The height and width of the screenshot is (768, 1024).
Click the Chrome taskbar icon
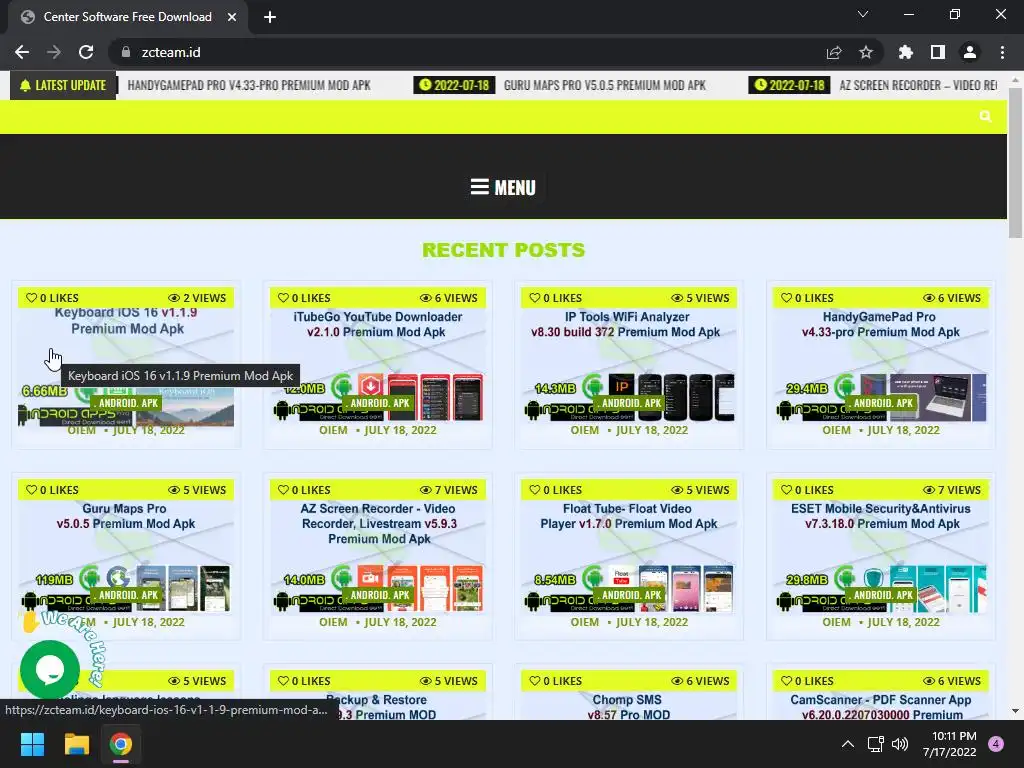(x=121, y=744)
